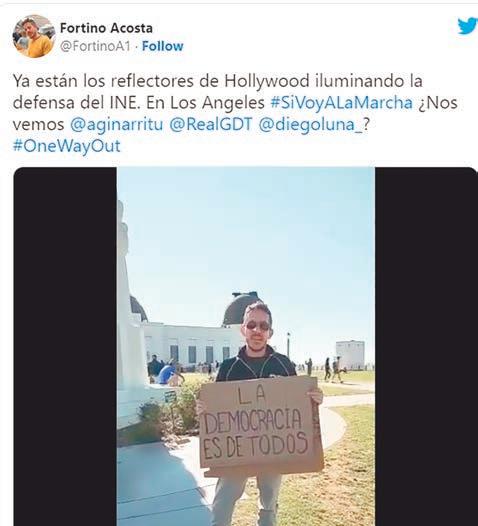Open the Fortino Acosta display name
This screenshot has width=478, height=526.
pyautogui.click(x=106, y=28)
